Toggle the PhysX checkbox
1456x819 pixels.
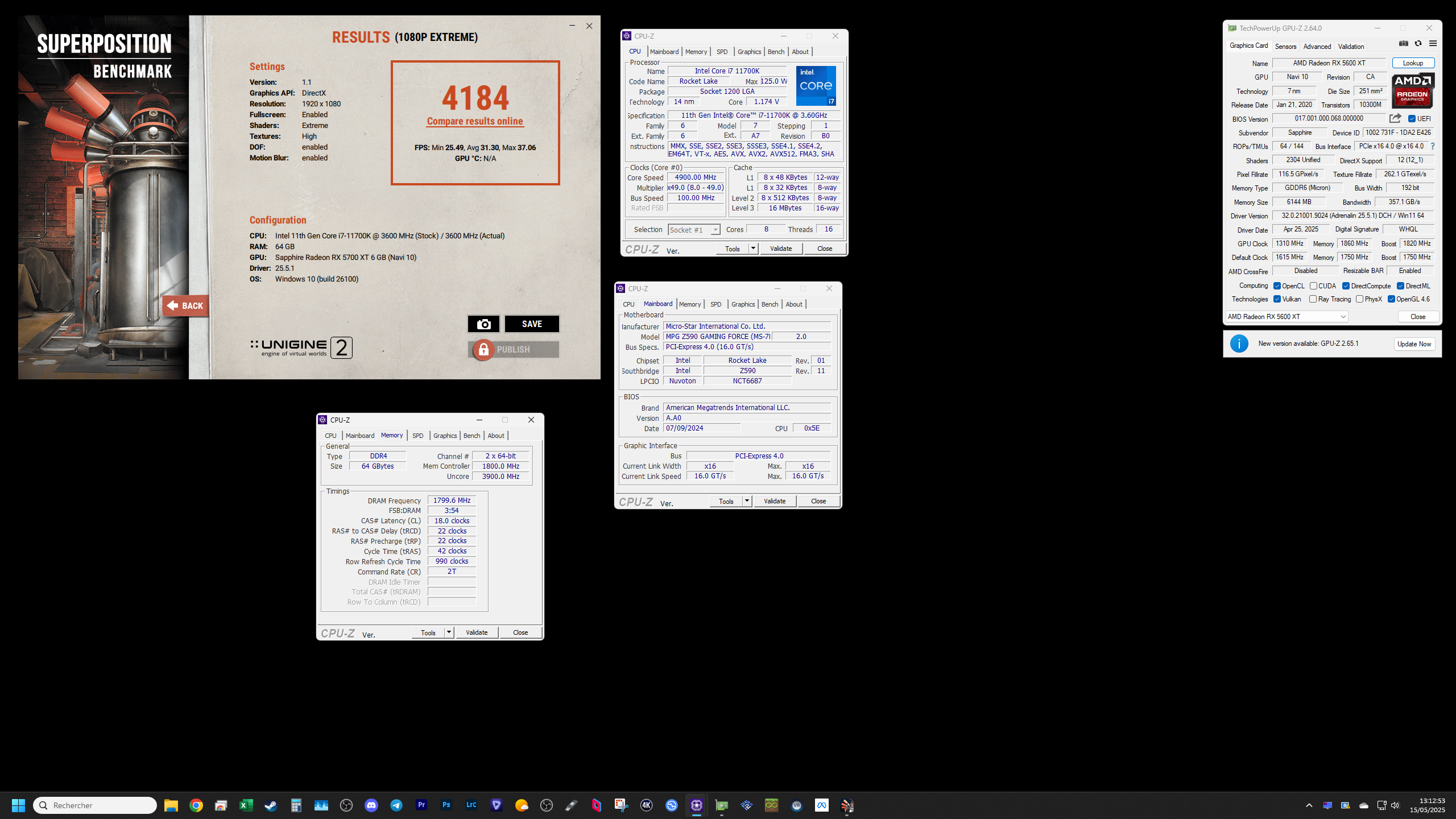click(x=1359, y=299)
